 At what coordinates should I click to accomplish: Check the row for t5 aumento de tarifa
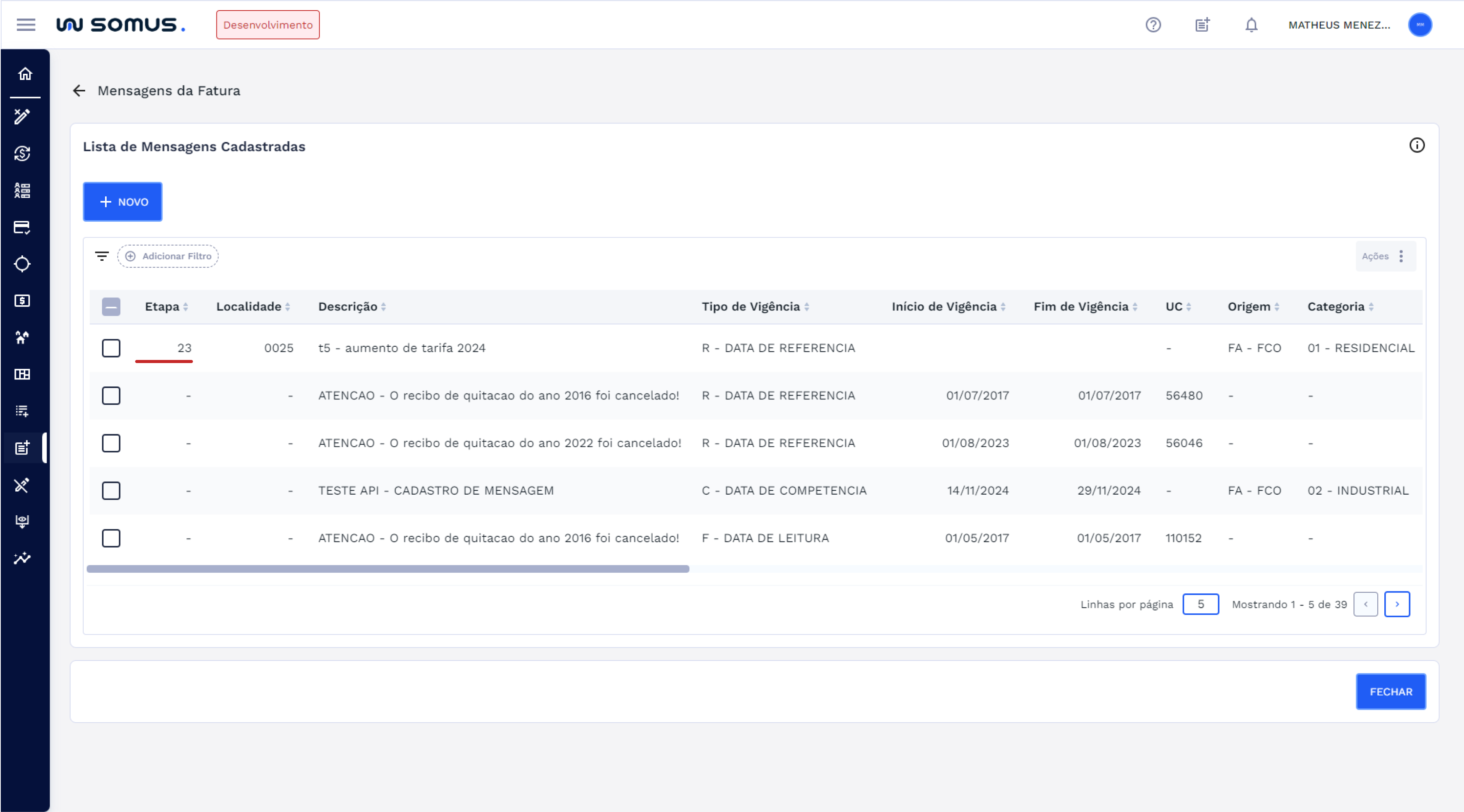tap(111, 348)
